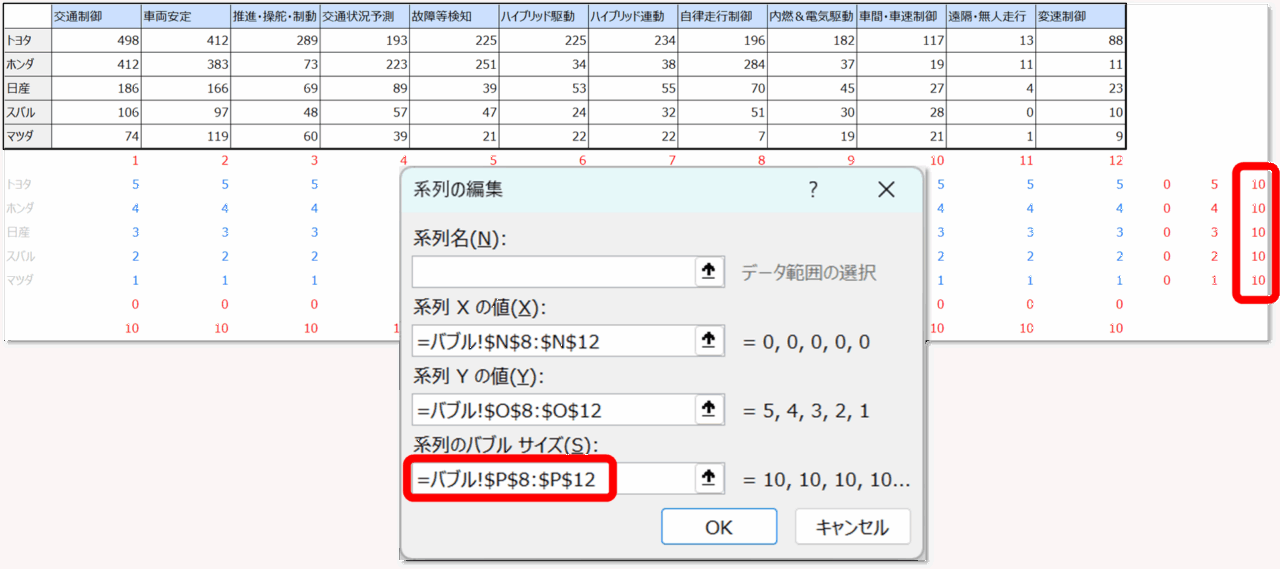Click the preview text '= 0, 0, 0, 0, 0'
The width and height of the screenshot is (1280, 569).
coord(807,342)
